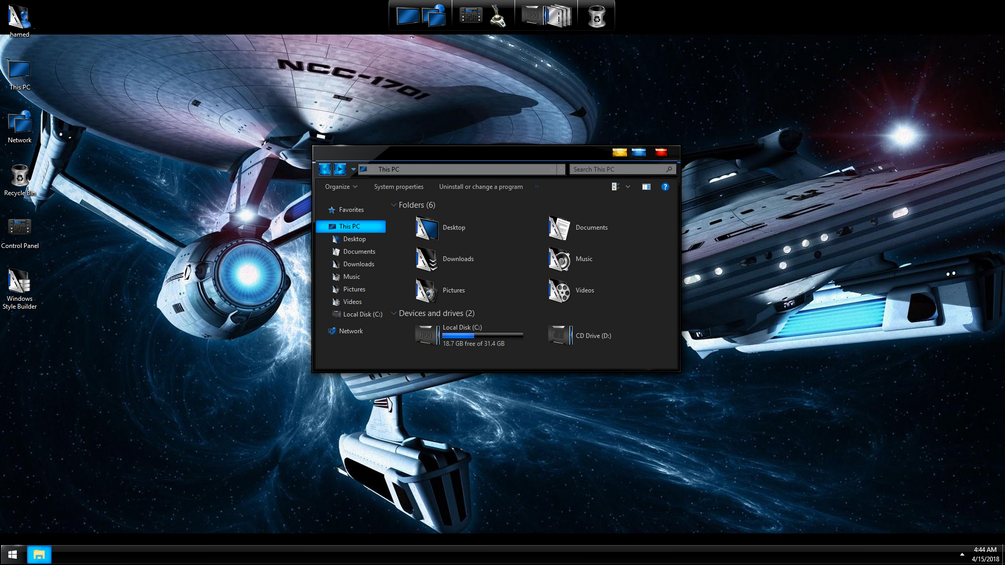This screenshot has height=565, width=1005.
Task: Open the Windows Start button
Action: (x=12, y=554)
